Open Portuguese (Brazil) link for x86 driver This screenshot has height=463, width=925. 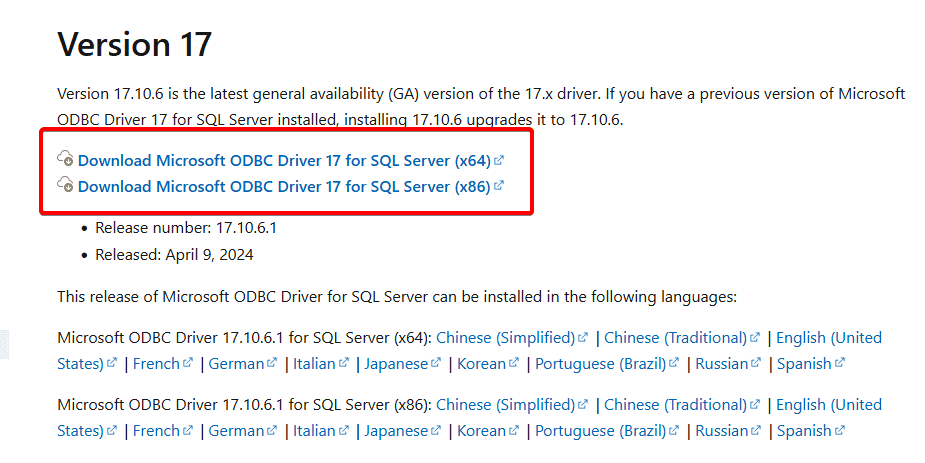click(601, 431)
